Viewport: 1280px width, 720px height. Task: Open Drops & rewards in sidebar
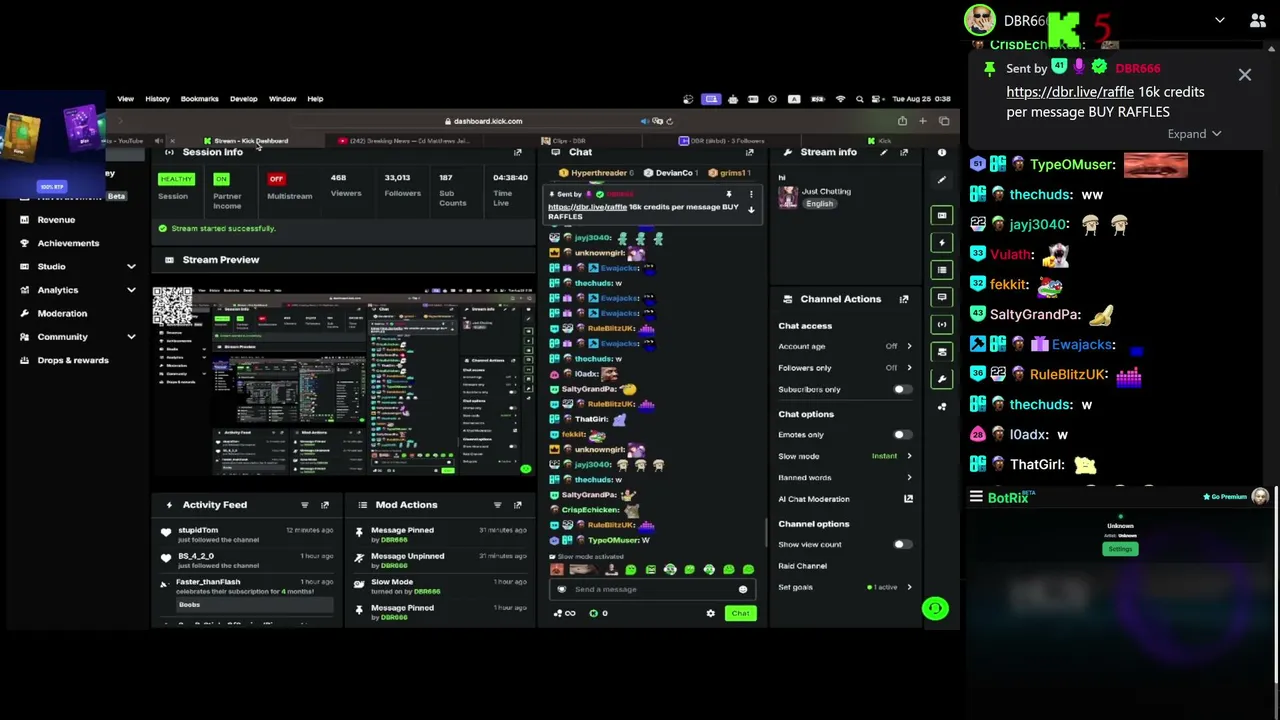pos(73,360)
